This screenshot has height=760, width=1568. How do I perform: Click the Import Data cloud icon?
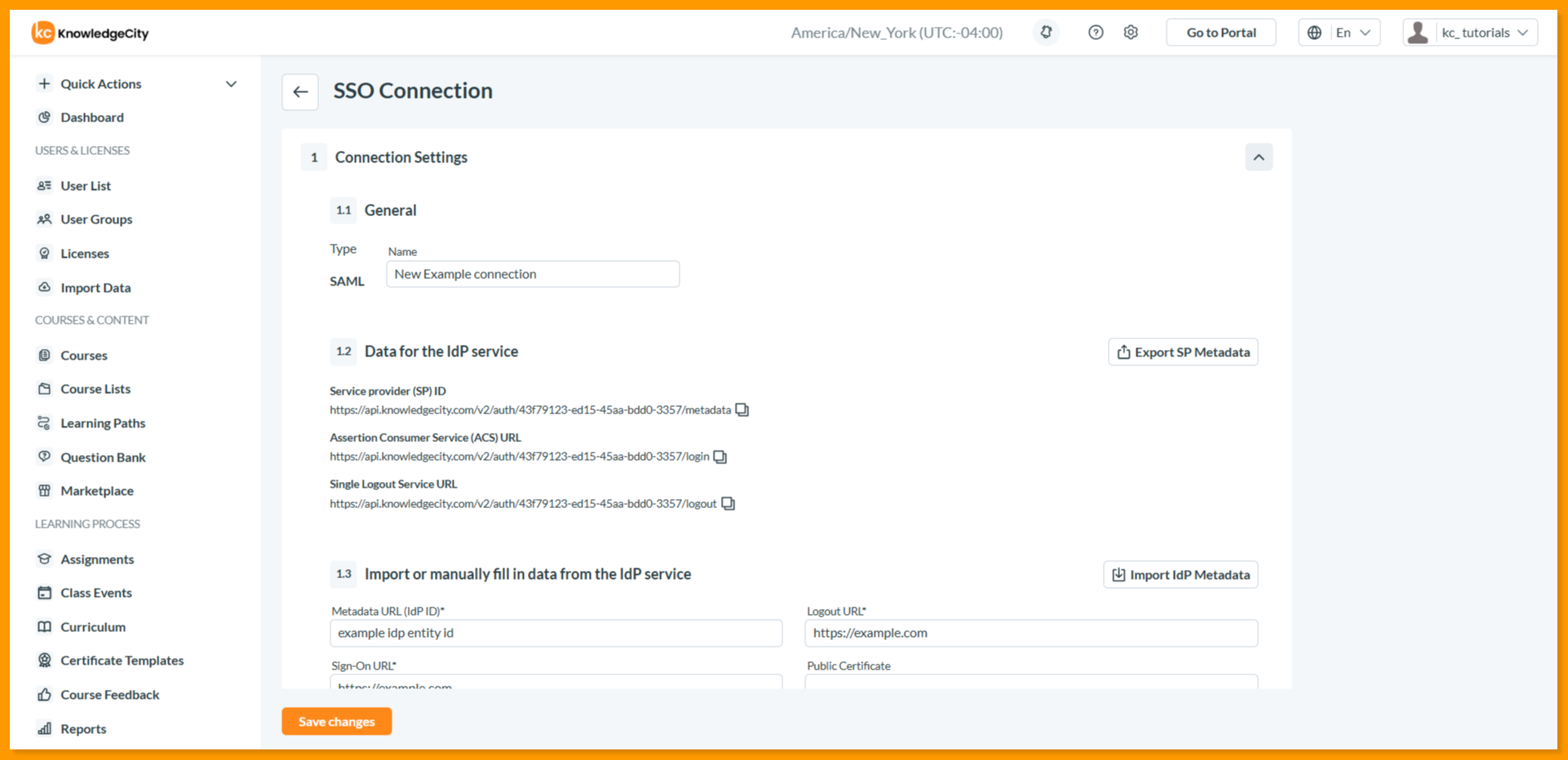tap(45, 288)
